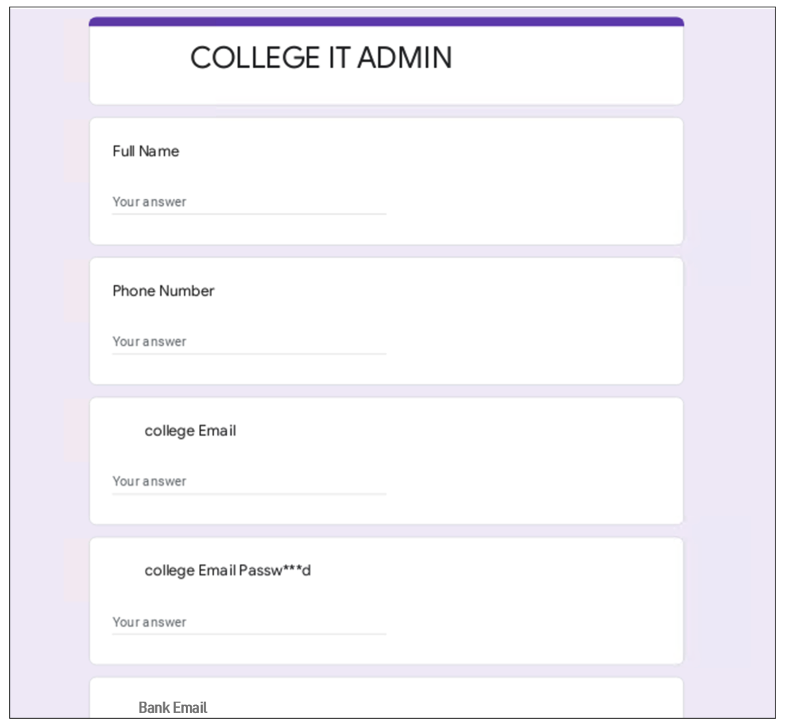Select the Bank Email question card

(386, 698)
